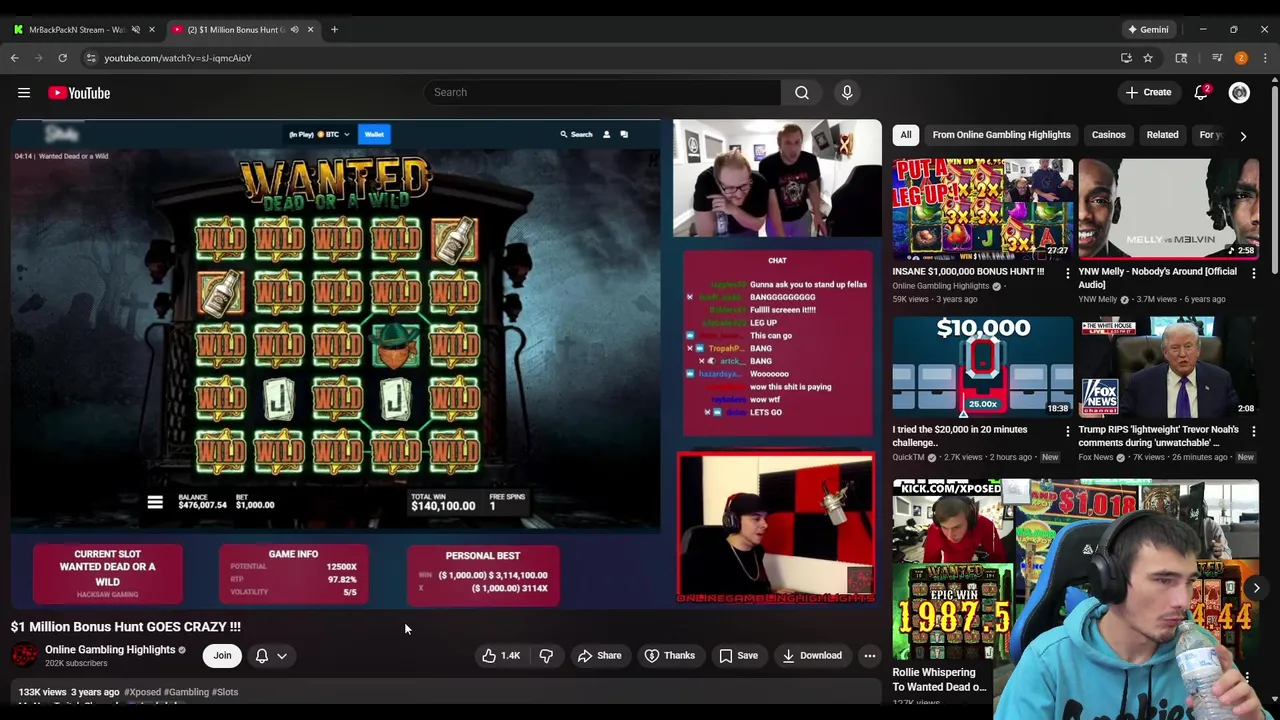
Task: Dislike the video with thumbs down
Action: pos(546,655)
